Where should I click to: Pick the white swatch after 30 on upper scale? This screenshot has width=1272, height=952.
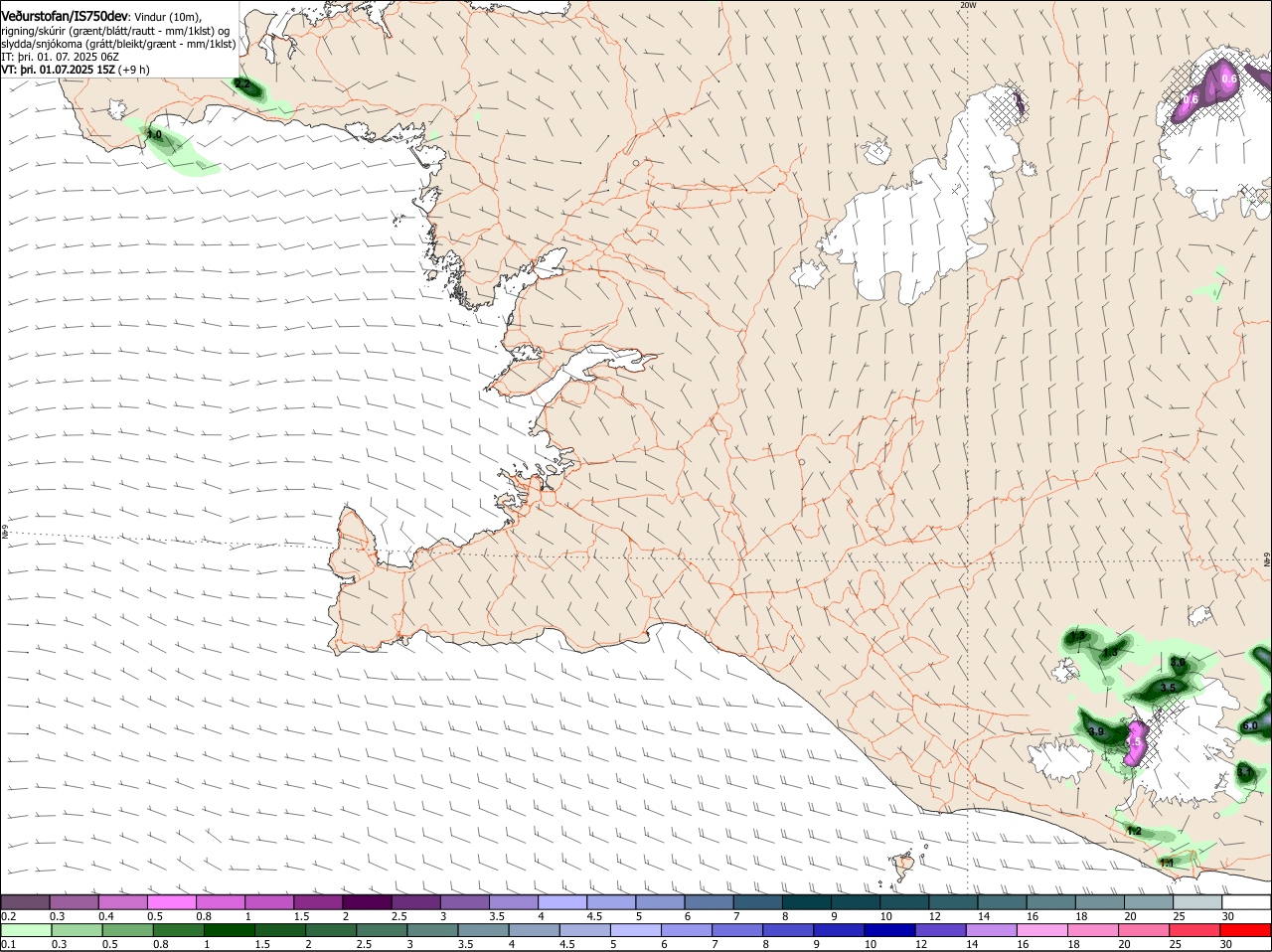tap(1246, 902)
